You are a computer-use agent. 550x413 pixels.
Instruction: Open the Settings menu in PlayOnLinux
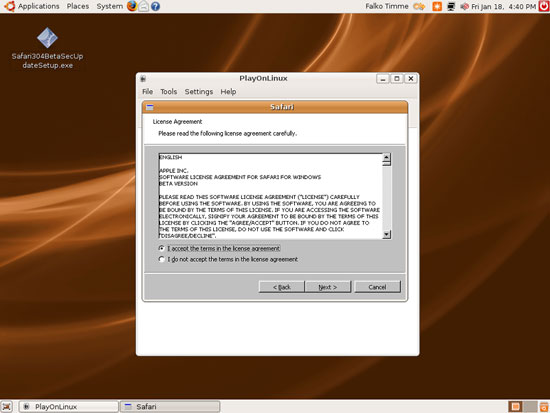[199, 92]
